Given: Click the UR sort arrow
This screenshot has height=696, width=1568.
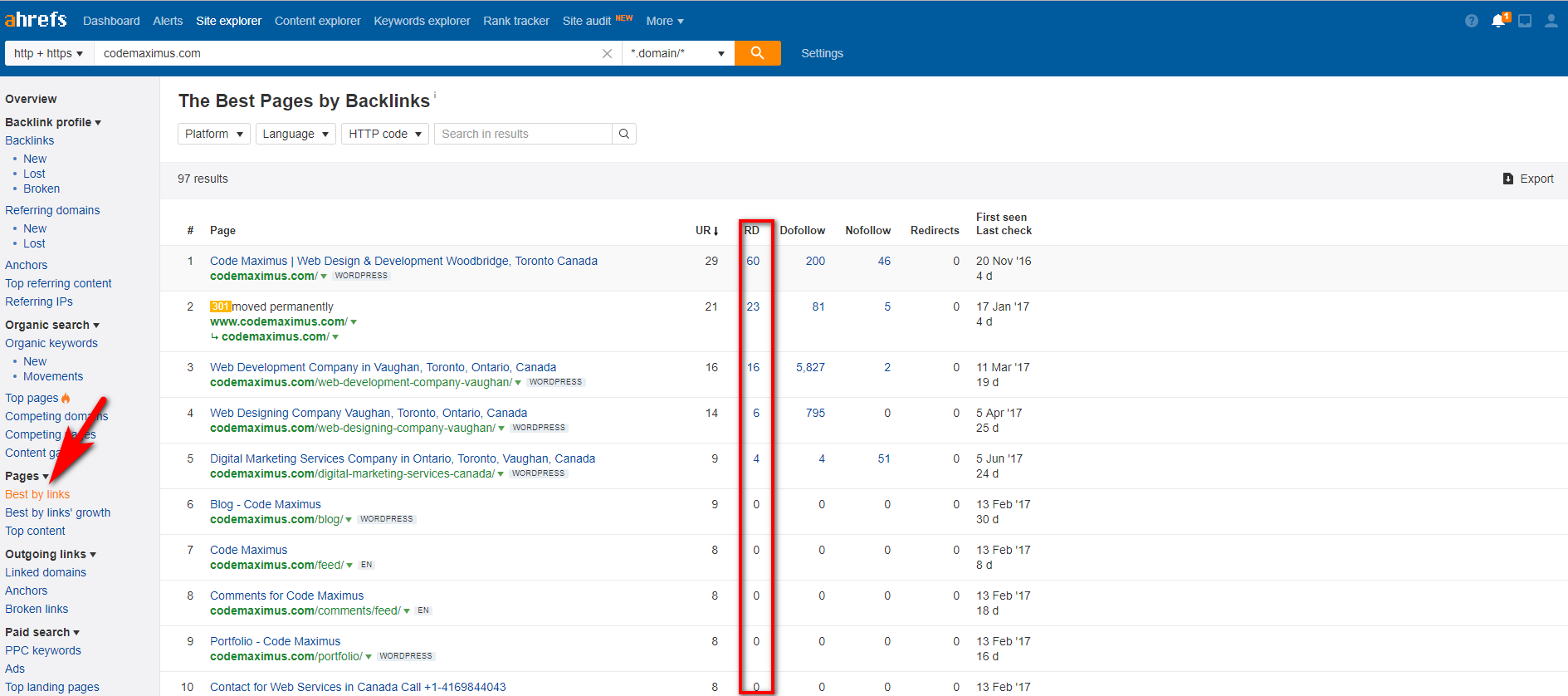Looking at the screenshot, I should point(716,231).
